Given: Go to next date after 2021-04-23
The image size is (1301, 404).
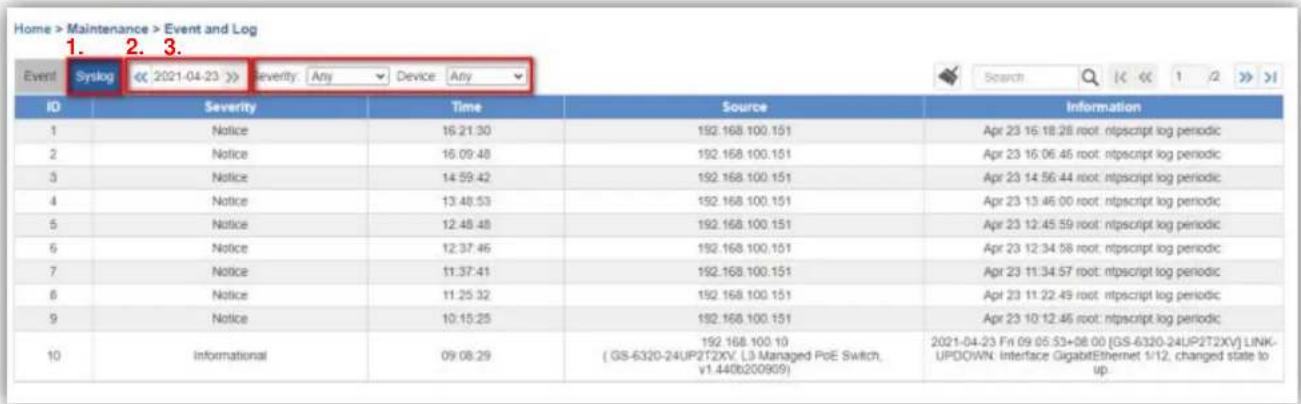Looking at the screenshot, I should point(231,75).
